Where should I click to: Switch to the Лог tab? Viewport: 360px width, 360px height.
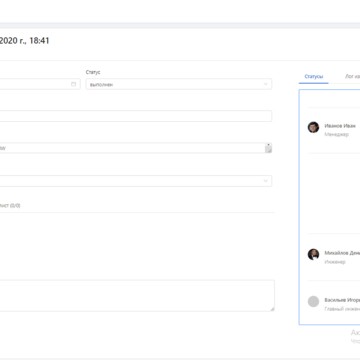pos(352,77)
